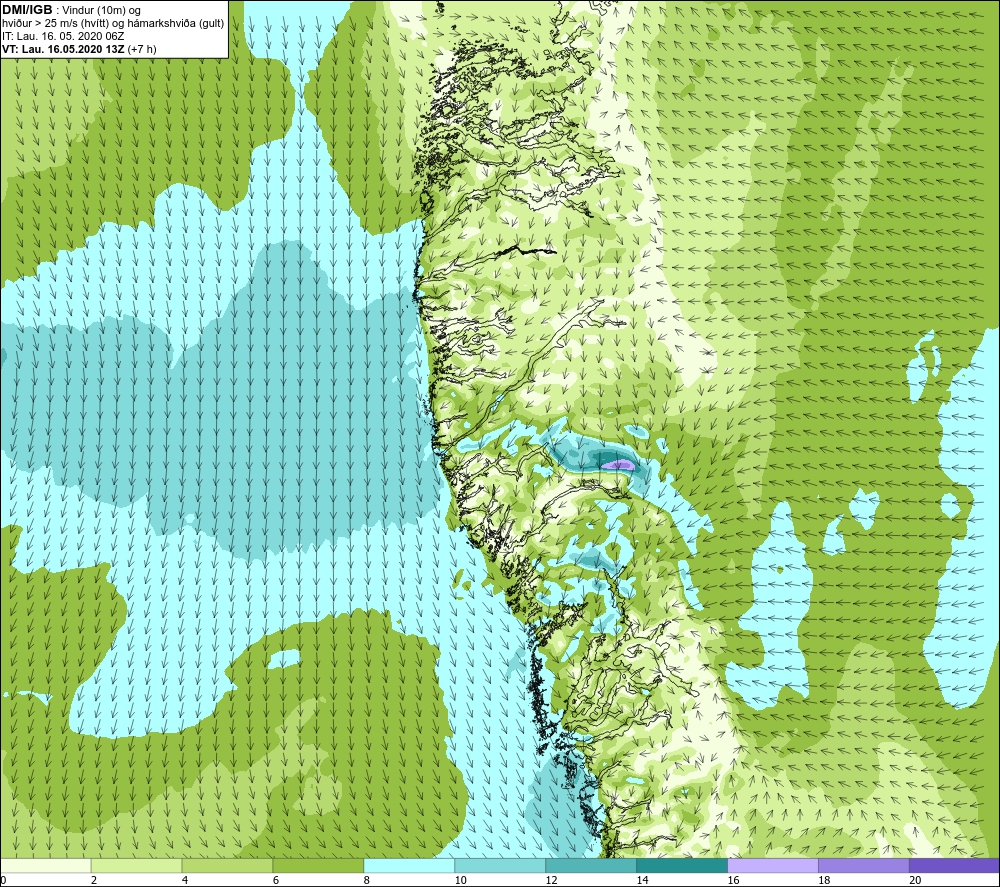Click the 10–12 m/s cyan legend swatch
The image size is (1000, 887).
(500, 865)
